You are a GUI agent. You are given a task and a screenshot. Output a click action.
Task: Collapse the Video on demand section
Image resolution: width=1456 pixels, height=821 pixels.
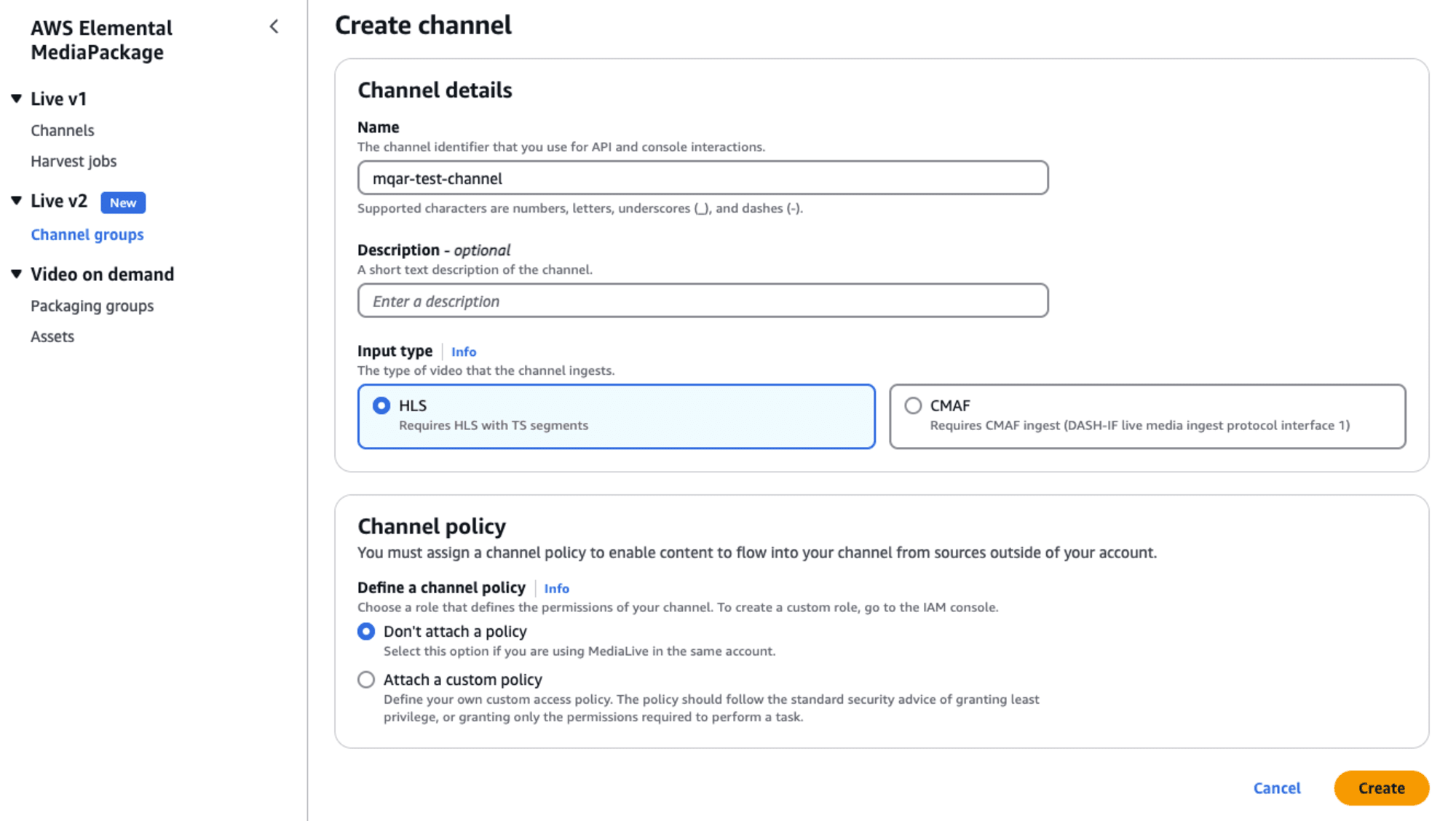(x=16, y=274)
